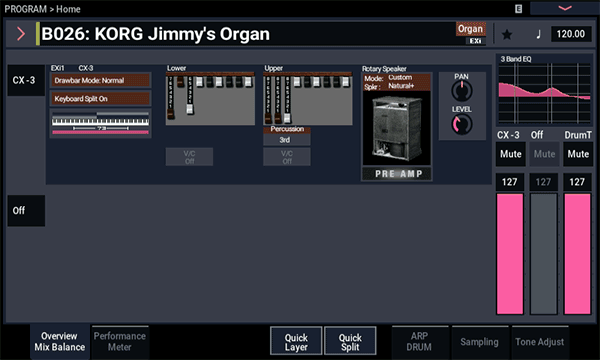Adjust the LEVEL knob

[461, 124]
